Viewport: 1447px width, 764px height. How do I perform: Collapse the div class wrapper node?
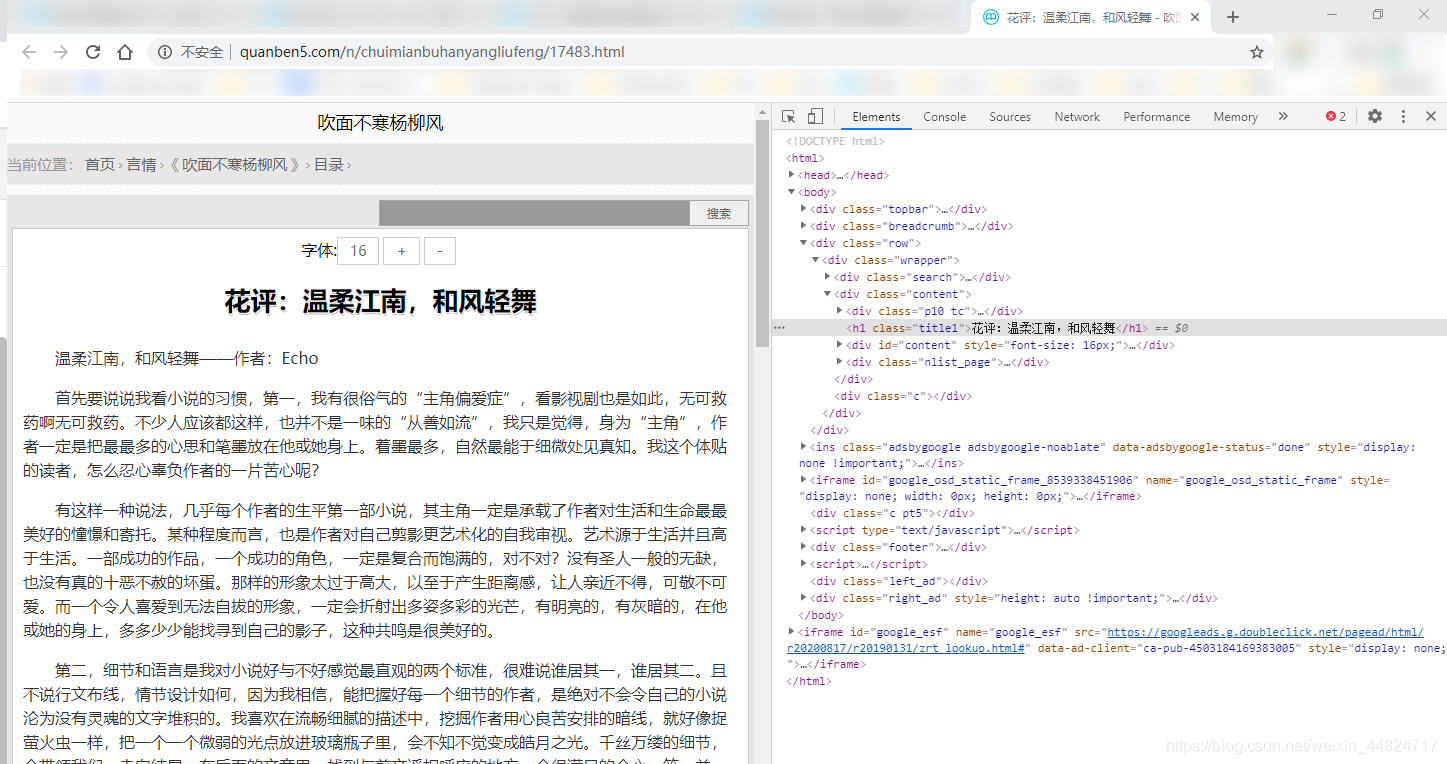coord(816,260)
